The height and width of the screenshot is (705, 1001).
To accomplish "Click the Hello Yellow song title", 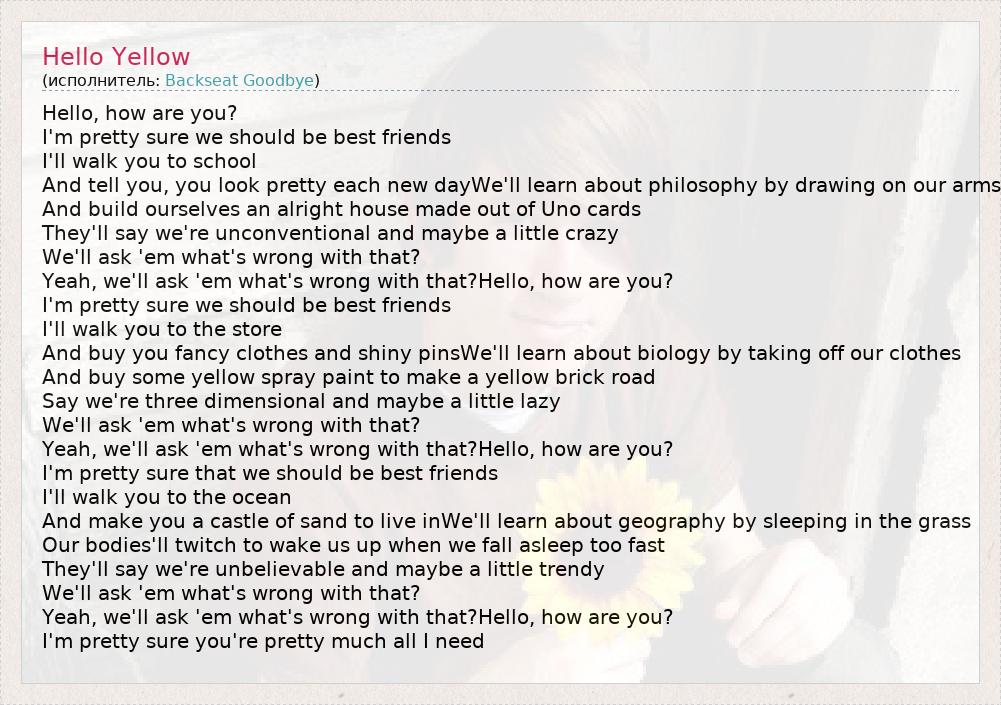I will point(116,57).
